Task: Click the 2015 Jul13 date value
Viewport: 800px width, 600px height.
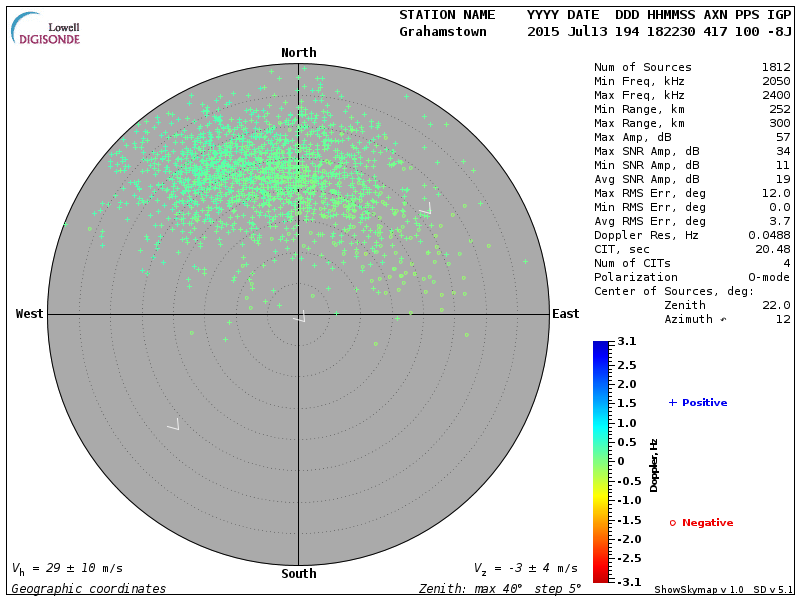Action: 566,32
